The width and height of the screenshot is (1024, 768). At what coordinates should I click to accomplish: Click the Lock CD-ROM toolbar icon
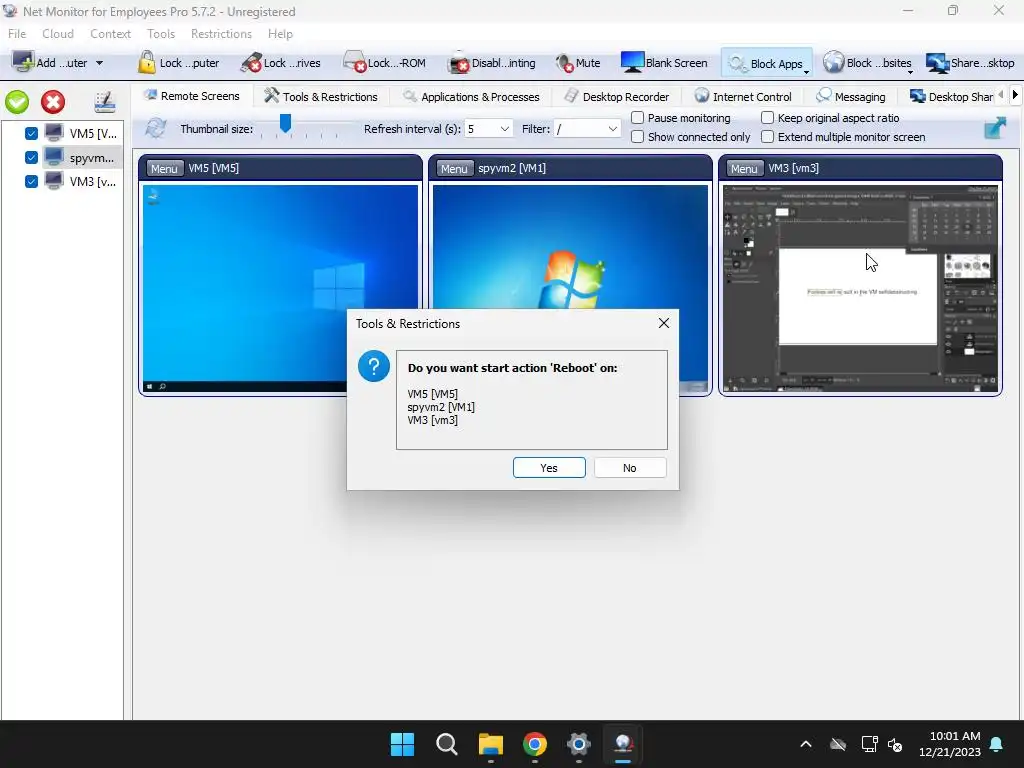[355, 63]
